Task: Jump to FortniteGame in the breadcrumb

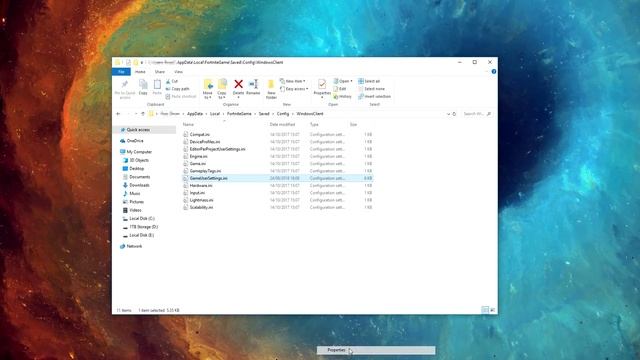Action: 239,114
